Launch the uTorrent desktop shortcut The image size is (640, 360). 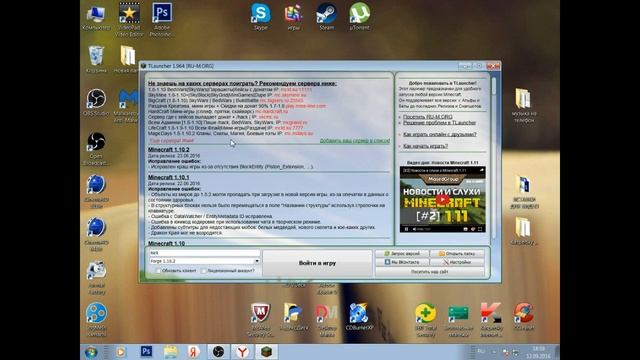tap(360, 16)
